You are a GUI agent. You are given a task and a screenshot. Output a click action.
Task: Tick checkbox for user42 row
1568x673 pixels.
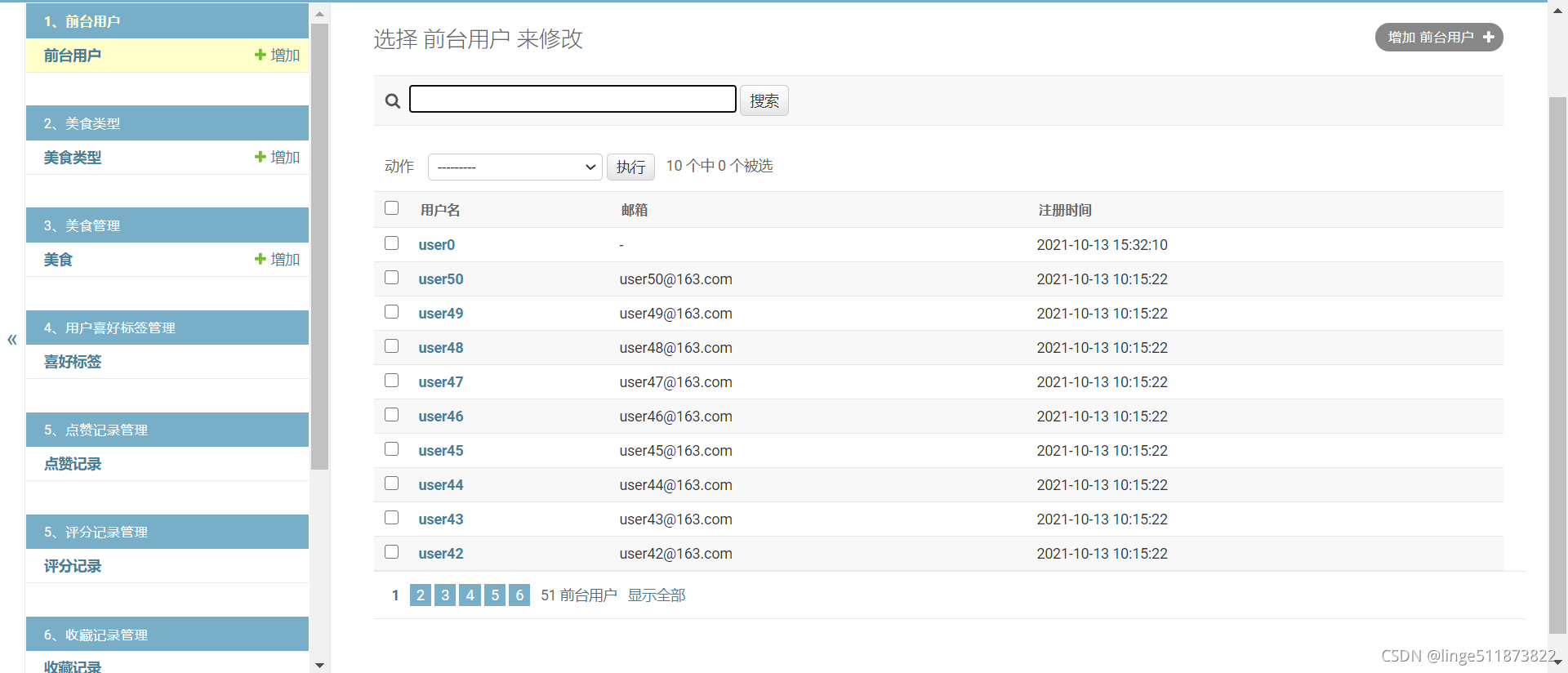392,552
